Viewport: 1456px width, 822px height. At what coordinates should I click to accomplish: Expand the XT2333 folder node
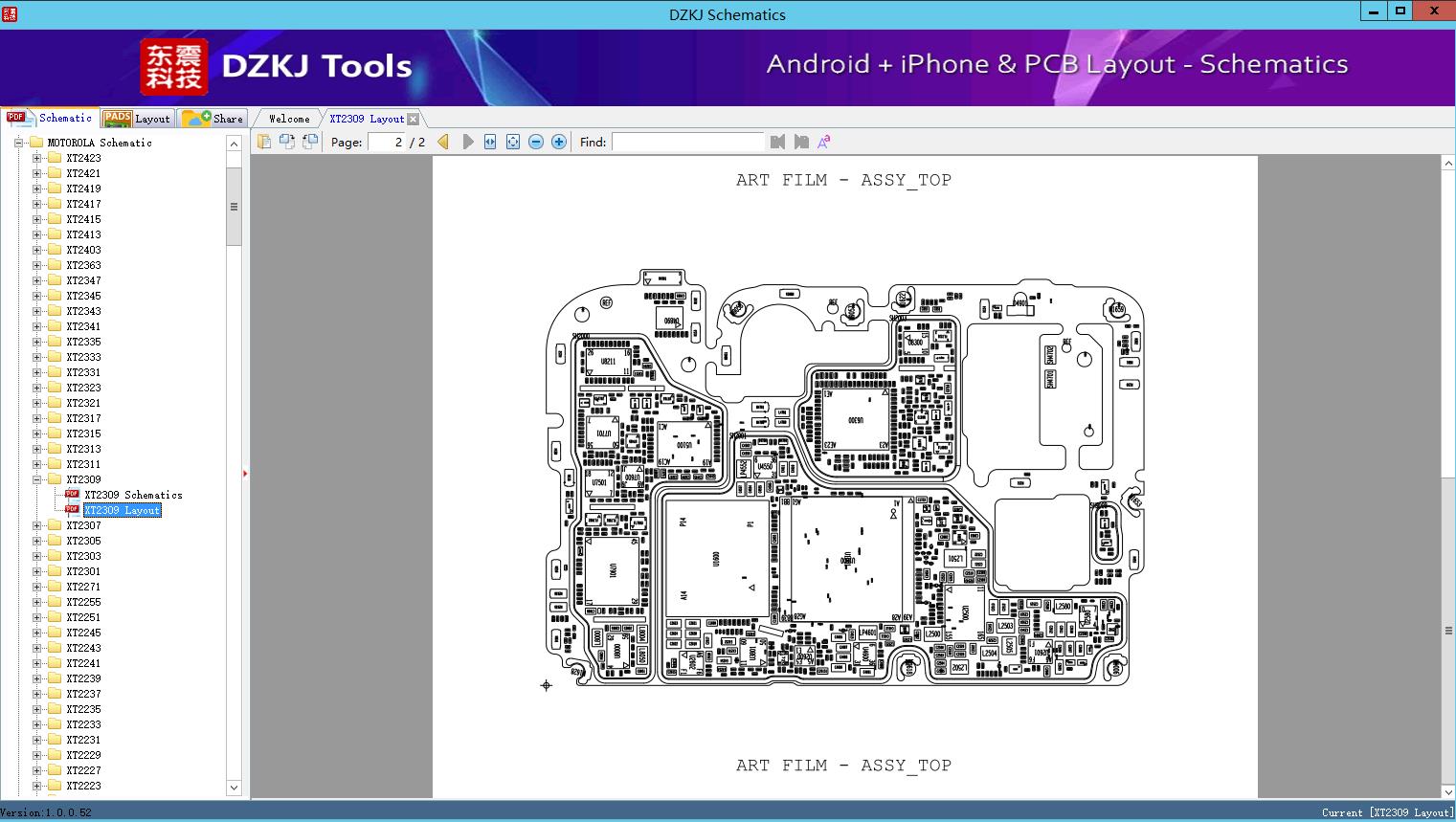coord(36,357)
